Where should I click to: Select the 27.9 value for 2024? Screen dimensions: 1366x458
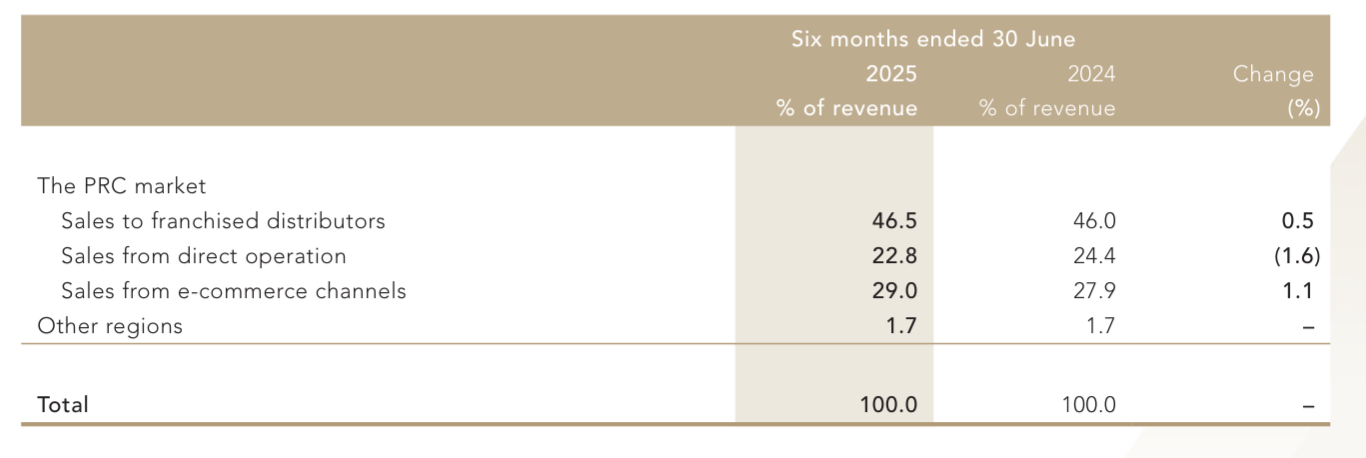[1093, 291]
